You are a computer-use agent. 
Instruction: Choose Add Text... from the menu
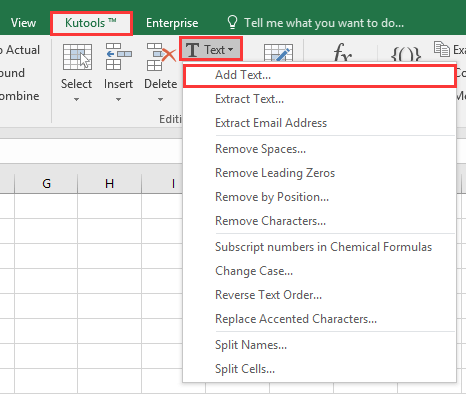pyautogui.click(x=320, y=75)
